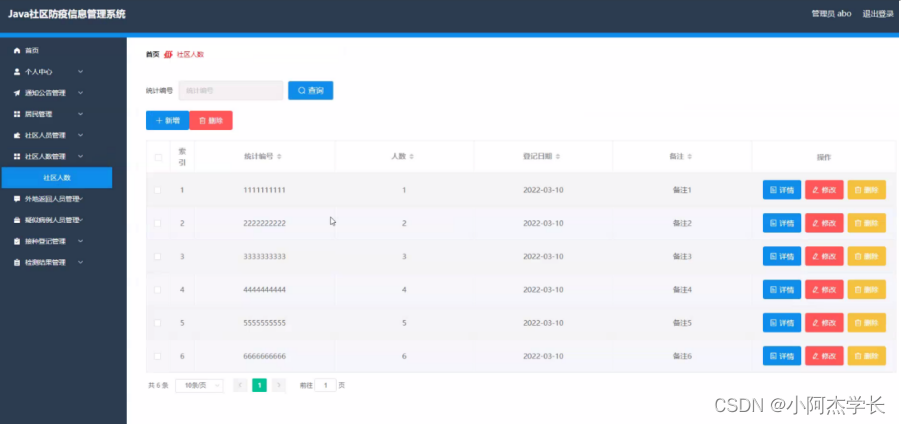Image resolution: width=901 pixels, height=424 pixels.
Task: Check the checkbox for row 3333333333
Action: [x=158, y=257]
